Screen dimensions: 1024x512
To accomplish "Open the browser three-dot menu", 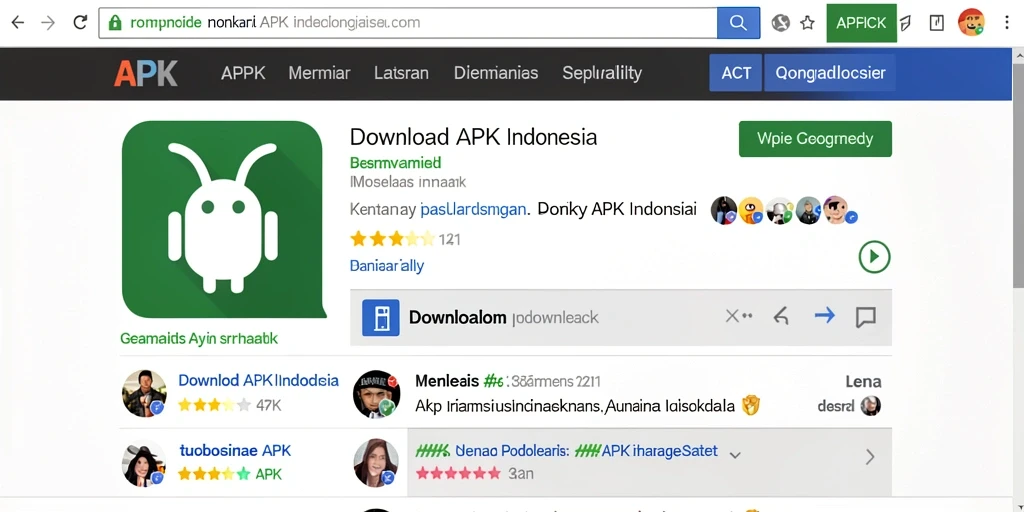I will (1007, 23).
